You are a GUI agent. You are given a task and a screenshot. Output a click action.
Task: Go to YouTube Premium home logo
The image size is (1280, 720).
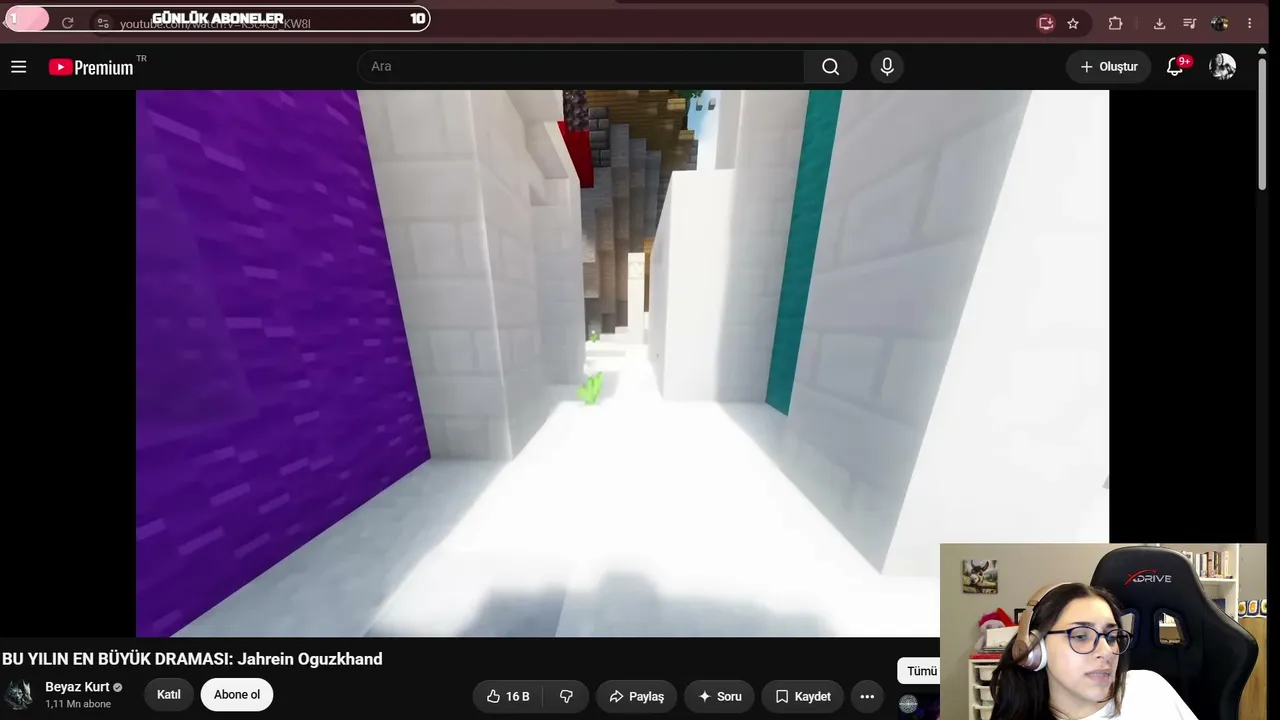[x=91, y=67]
